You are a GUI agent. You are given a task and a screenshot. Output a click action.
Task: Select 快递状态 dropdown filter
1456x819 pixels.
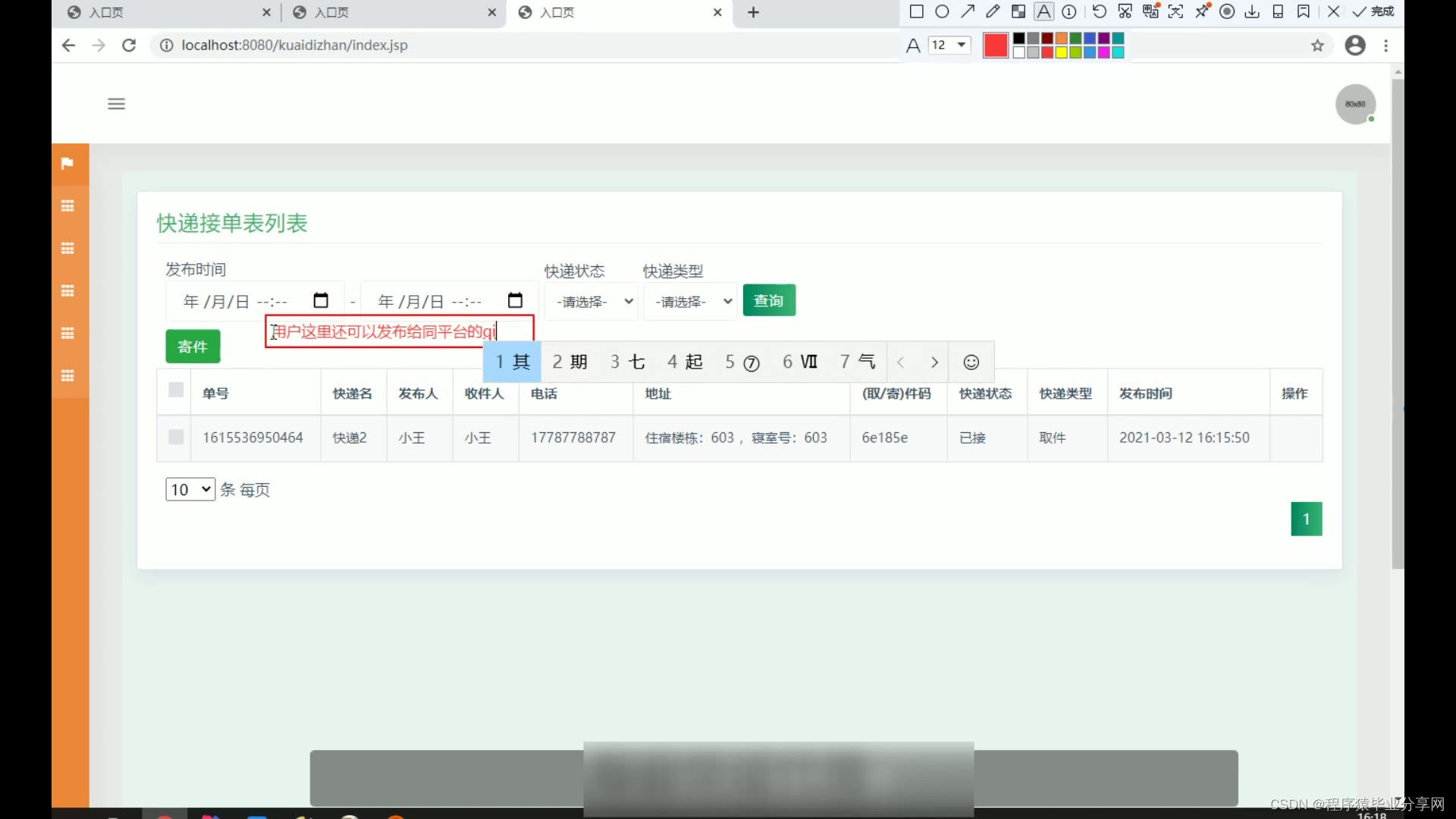click(590, 301)
